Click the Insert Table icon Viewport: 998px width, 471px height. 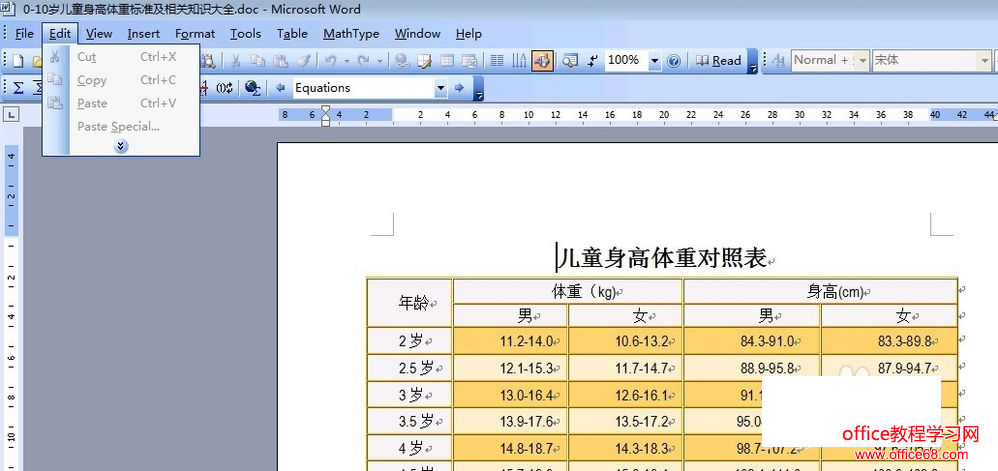(x=447, y=61)
